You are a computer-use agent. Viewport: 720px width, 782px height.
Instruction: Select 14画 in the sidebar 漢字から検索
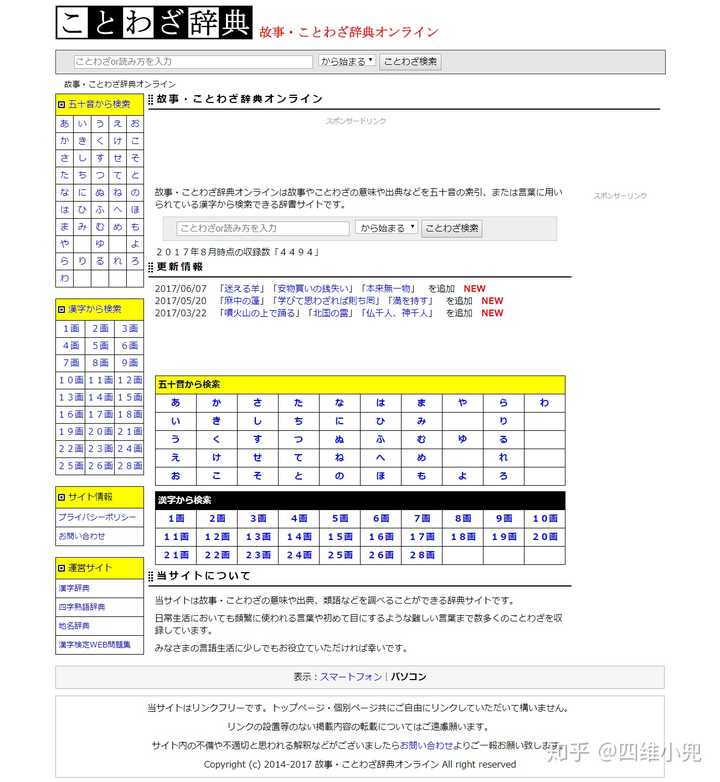tap(100, 397)
